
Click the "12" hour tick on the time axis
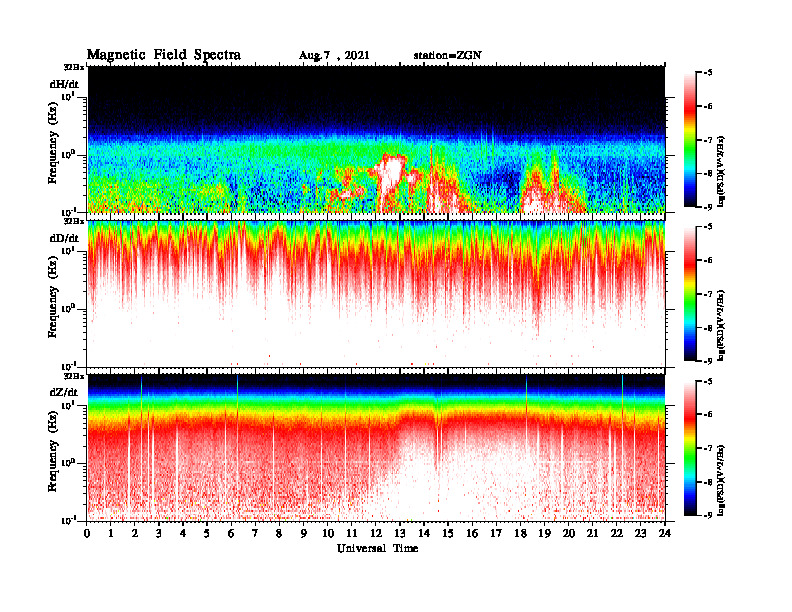pyautogui.click(x=376, y=534)
